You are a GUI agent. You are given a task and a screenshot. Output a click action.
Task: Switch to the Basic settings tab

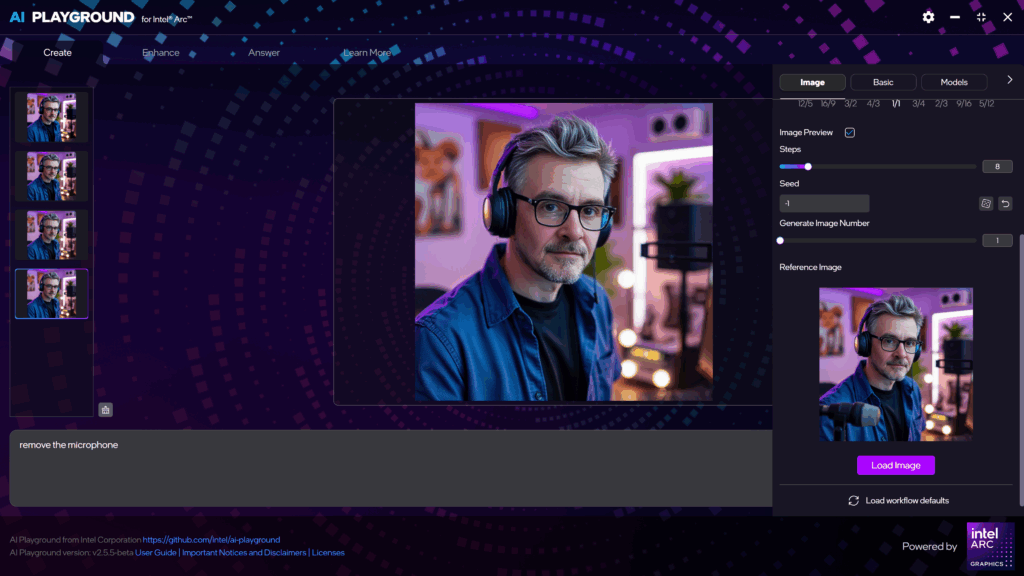click(x=883, y=82)
